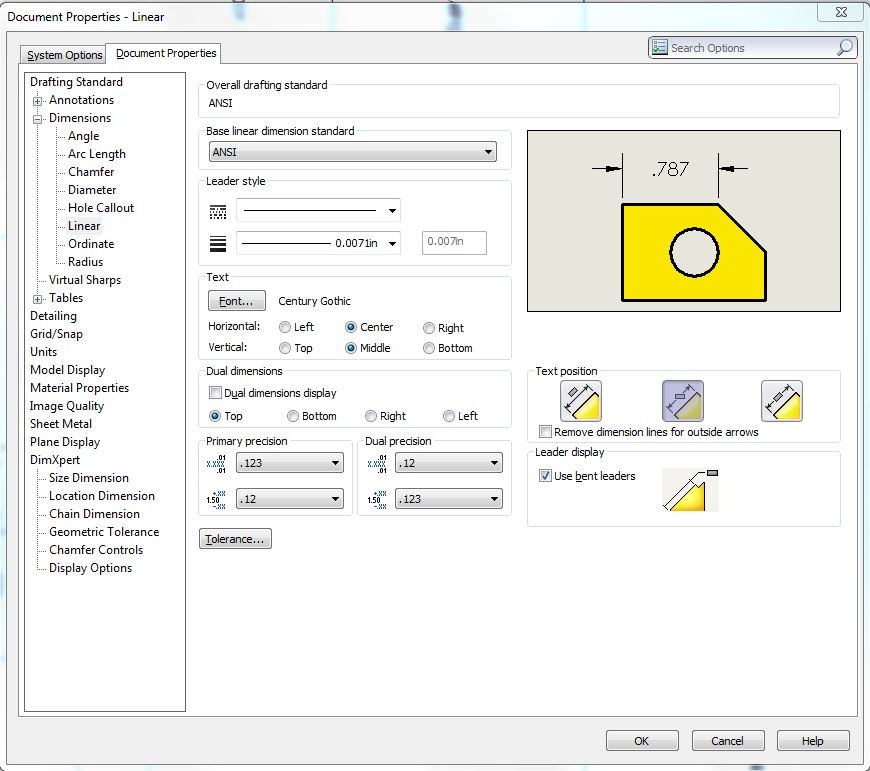Click the Search Options magnifier icon
Image resolution: width=870 pixels, height=771 pixels.
click(x=844, y=48)
